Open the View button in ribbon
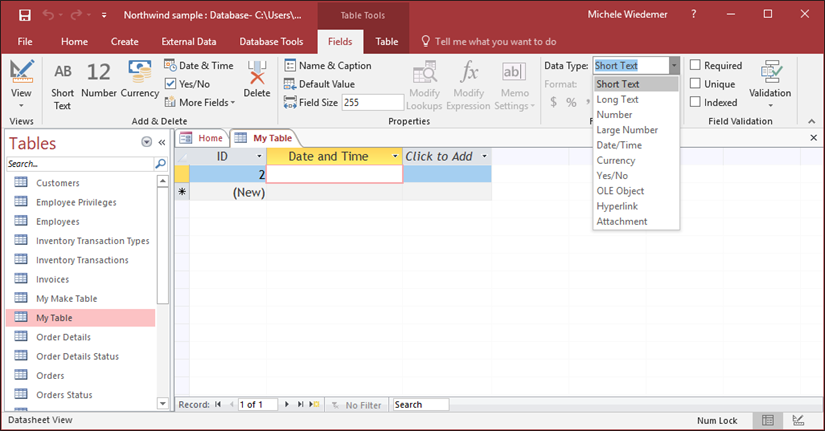The image size is (825, 431). click(x=21, y=84)
